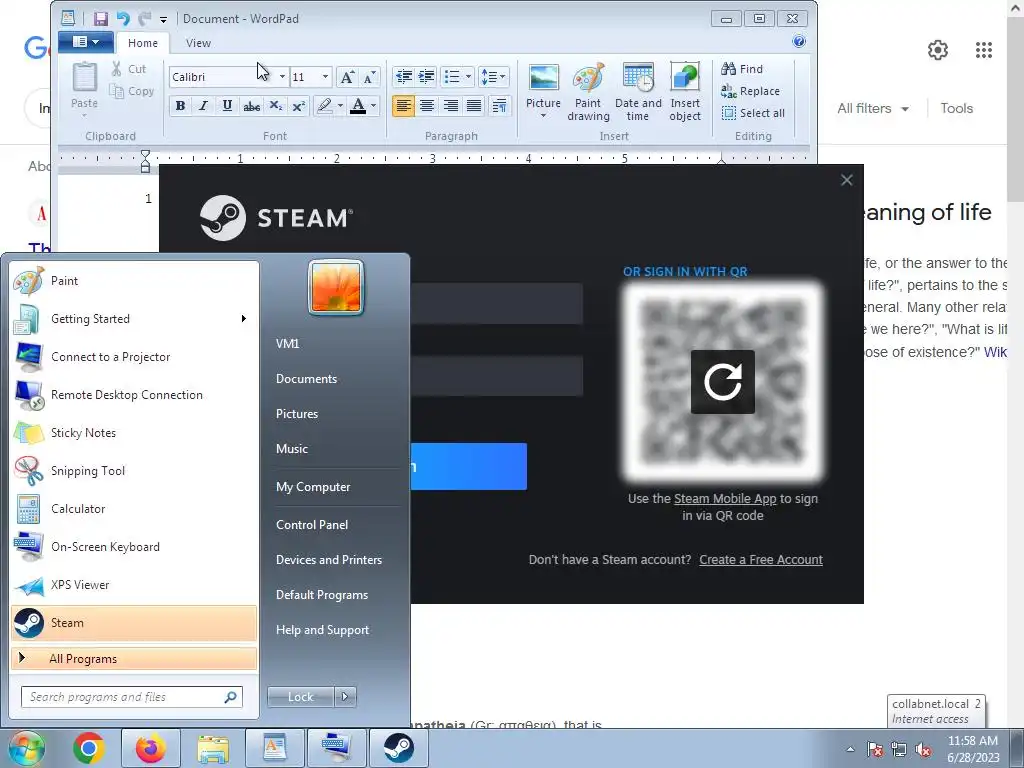Shrink font size in WordPad
The image size is (1024, 768).
[369, 77]
